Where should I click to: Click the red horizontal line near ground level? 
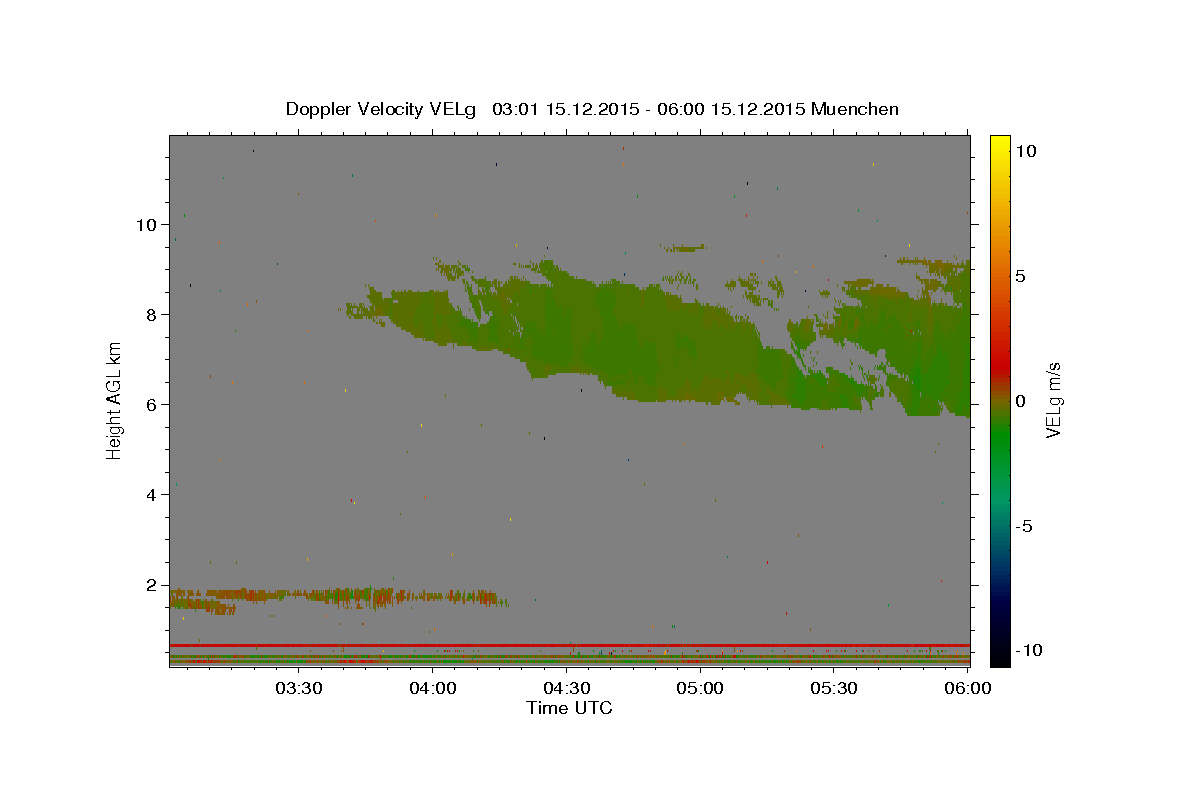click(x=569, y=645)
